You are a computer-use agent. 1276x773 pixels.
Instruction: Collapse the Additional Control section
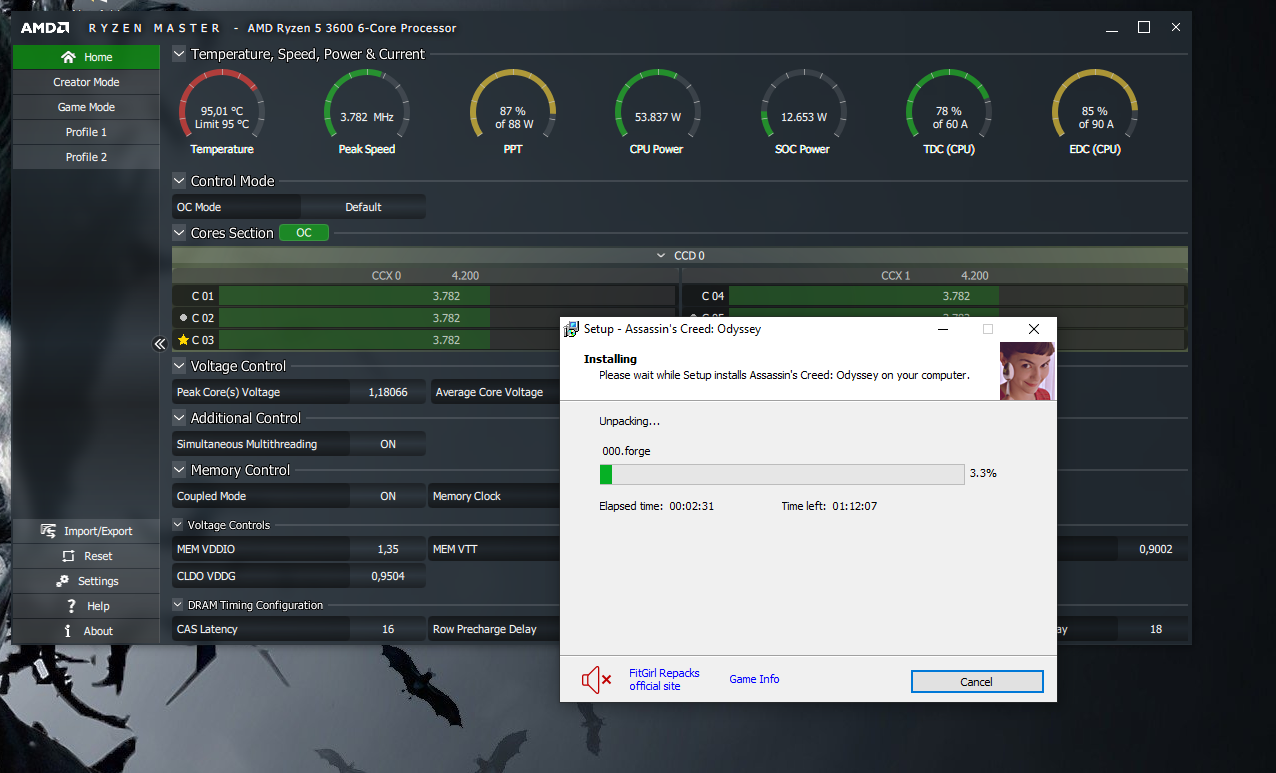179,418
